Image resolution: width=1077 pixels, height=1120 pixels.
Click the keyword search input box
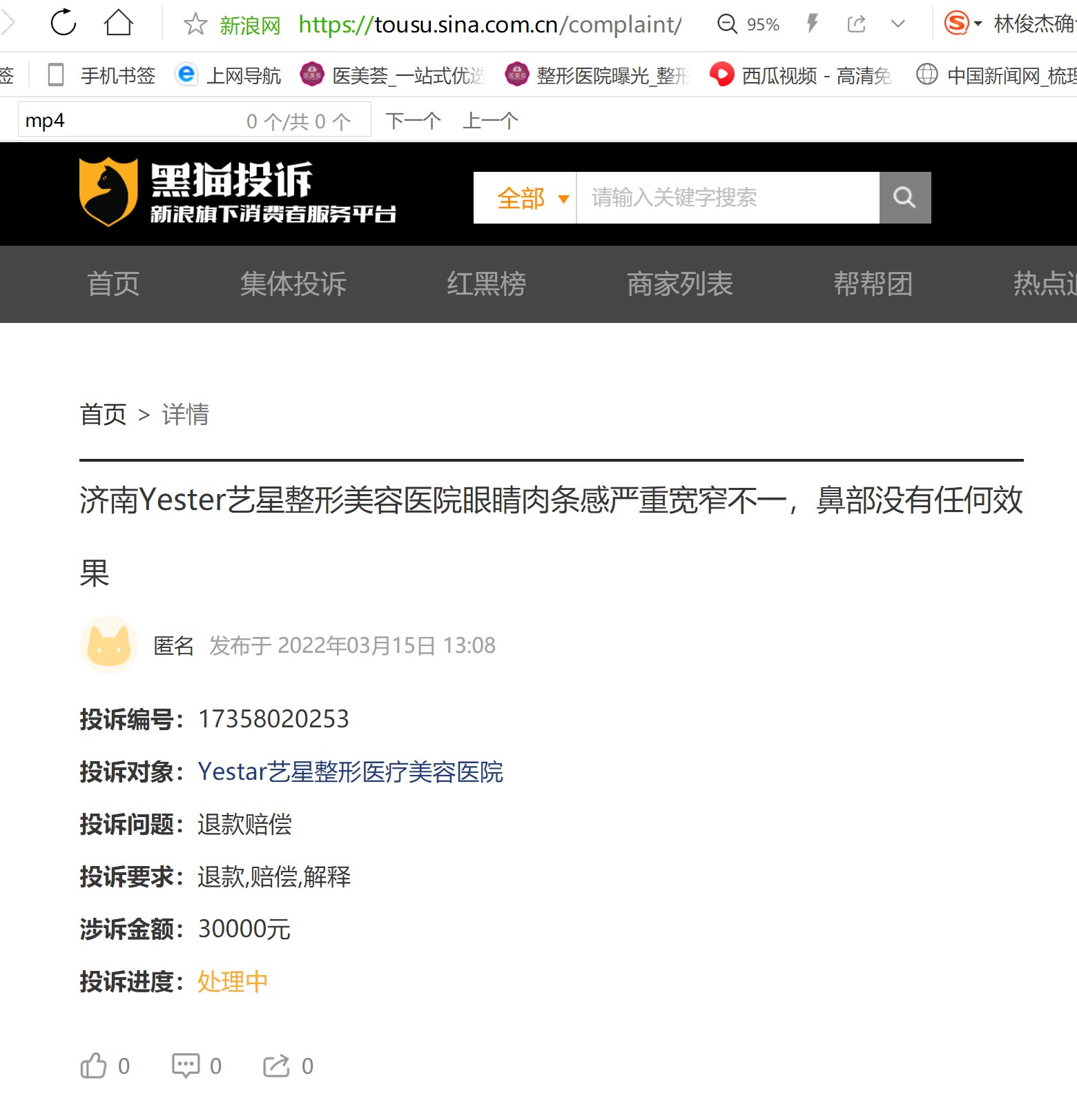(728, 198)
